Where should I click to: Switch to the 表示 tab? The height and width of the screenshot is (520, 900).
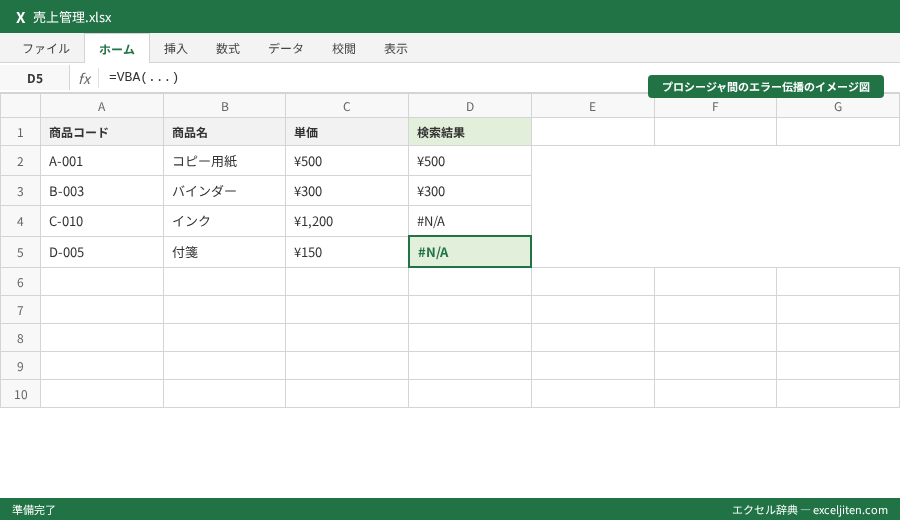396,49
